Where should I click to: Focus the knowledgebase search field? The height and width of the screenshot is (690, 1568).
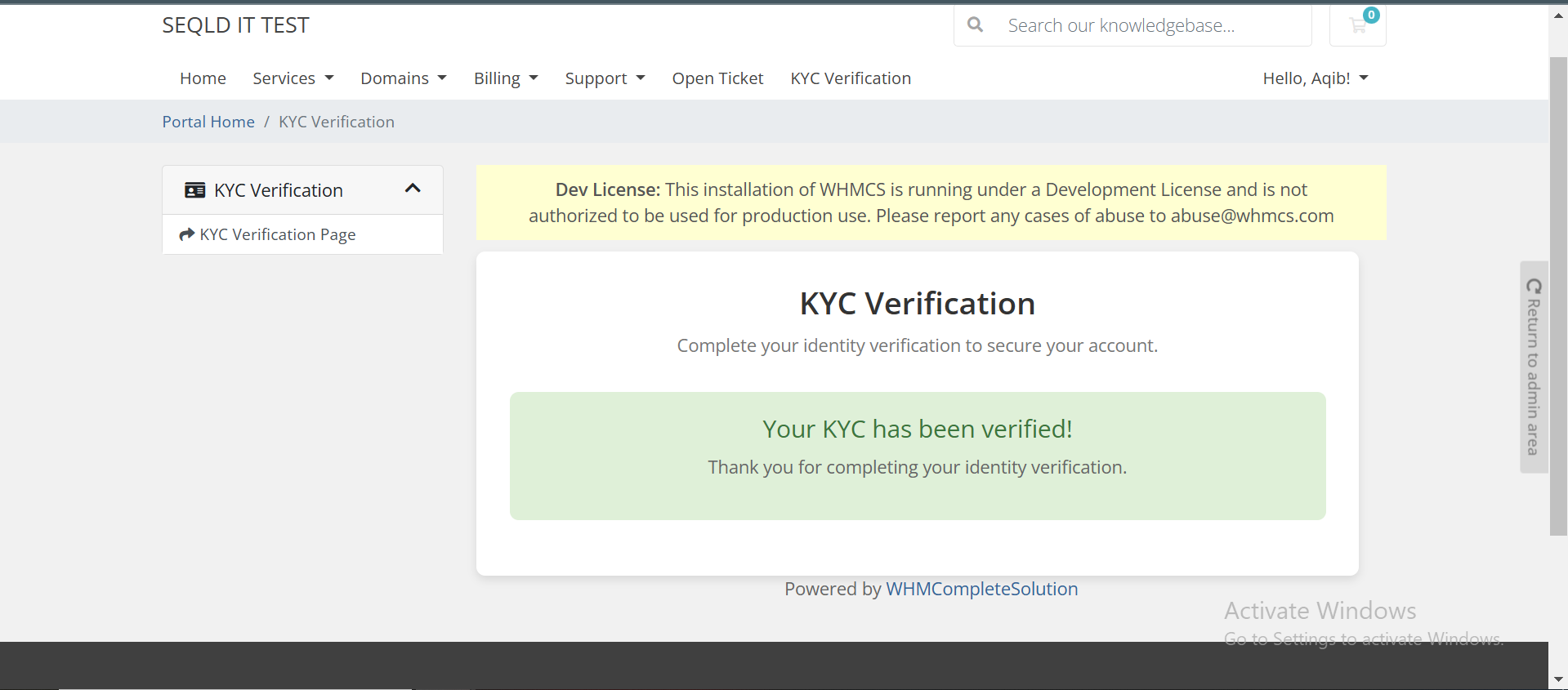tap(1154, 25)
